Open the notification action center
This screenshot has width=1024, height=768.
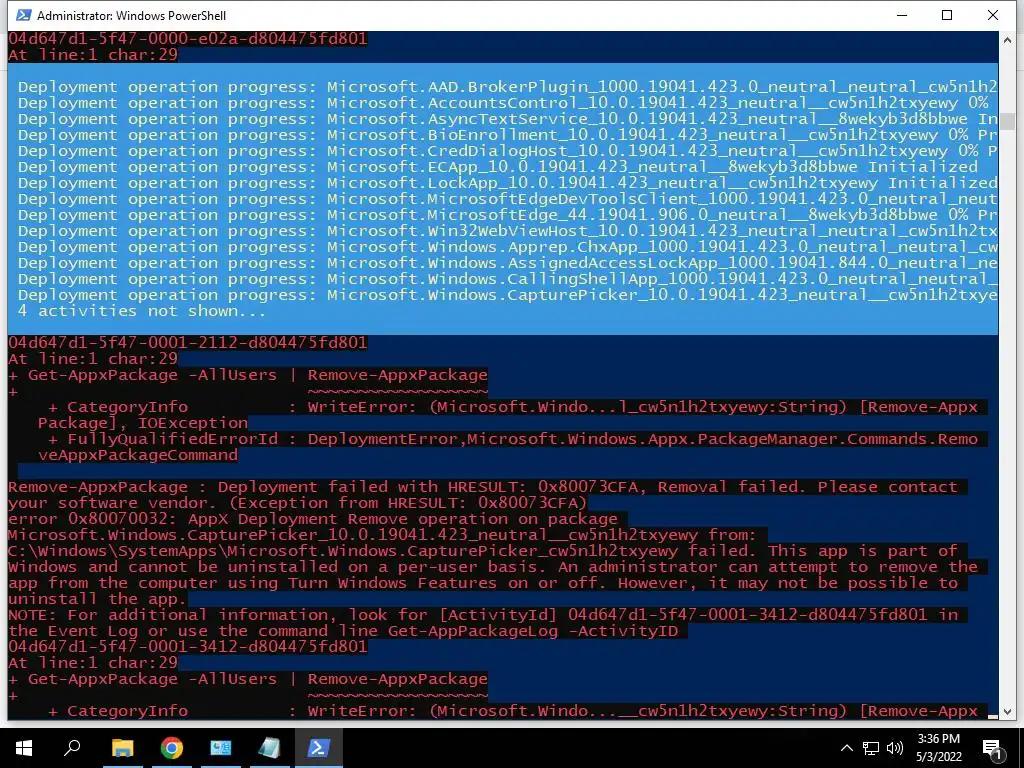point(992,748)
